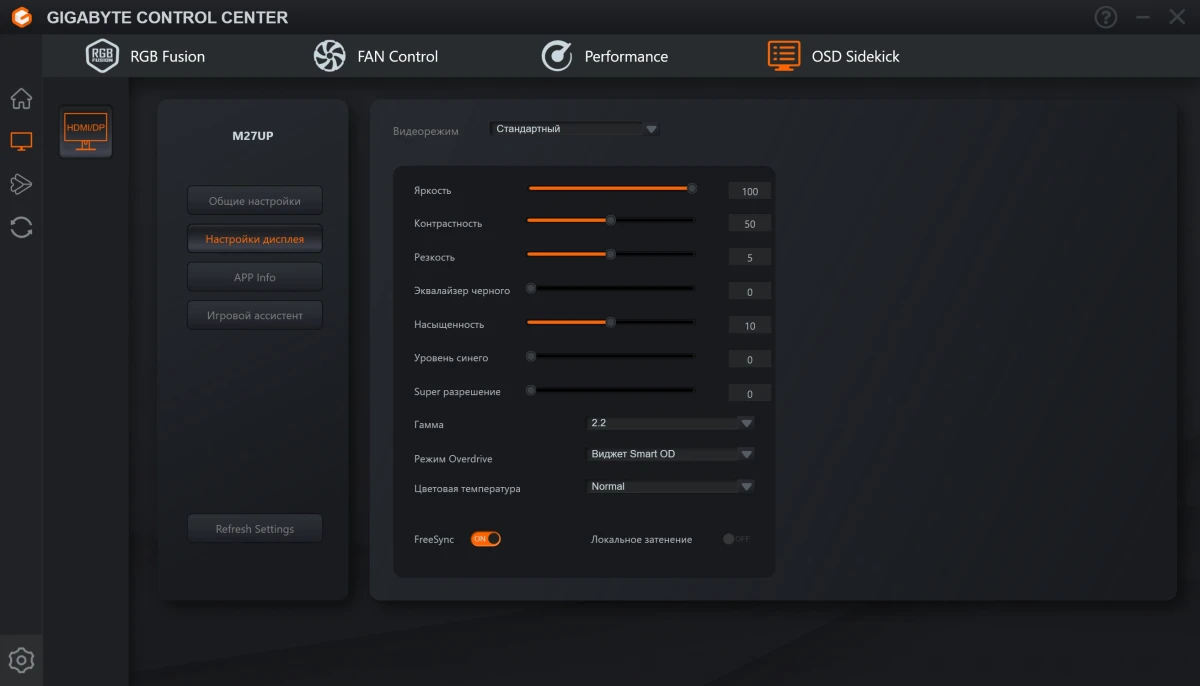
Task: Open the APP Info tab
Action: [254, 276]
